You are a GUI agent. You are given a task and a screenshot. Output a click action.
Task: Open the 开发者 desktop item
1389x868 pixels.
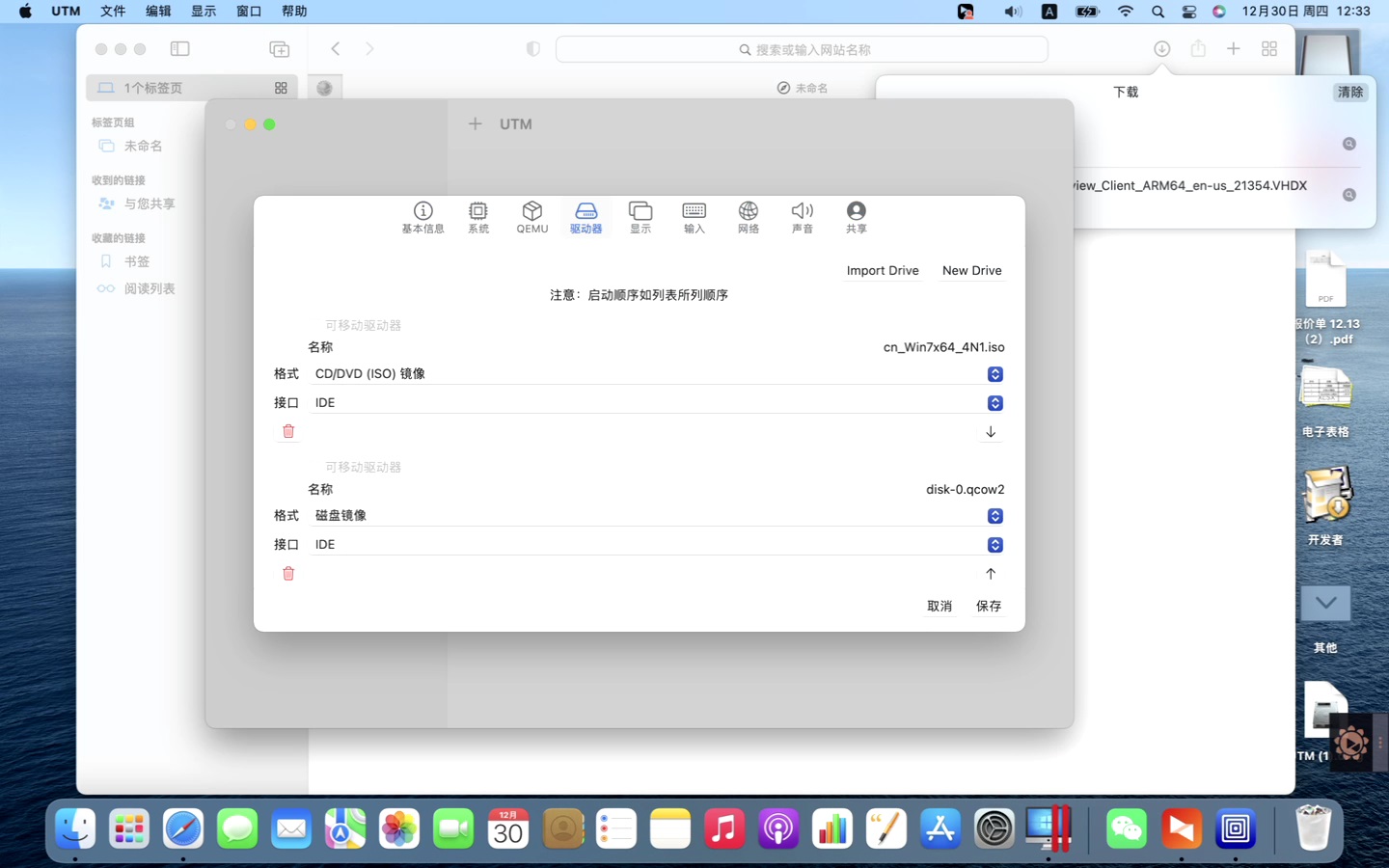pyautogui.click(x=1326, y=506)
